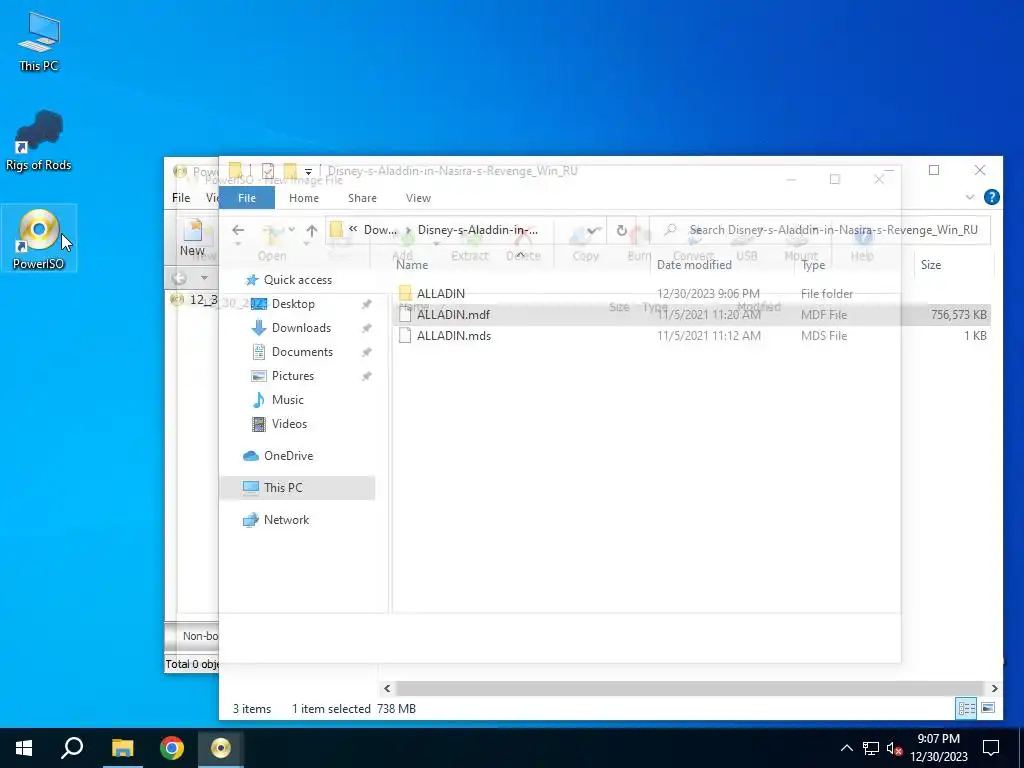1024x768 pixels.
Task: Select Quick access in navigation pane
Action: [x=297, y=280]
